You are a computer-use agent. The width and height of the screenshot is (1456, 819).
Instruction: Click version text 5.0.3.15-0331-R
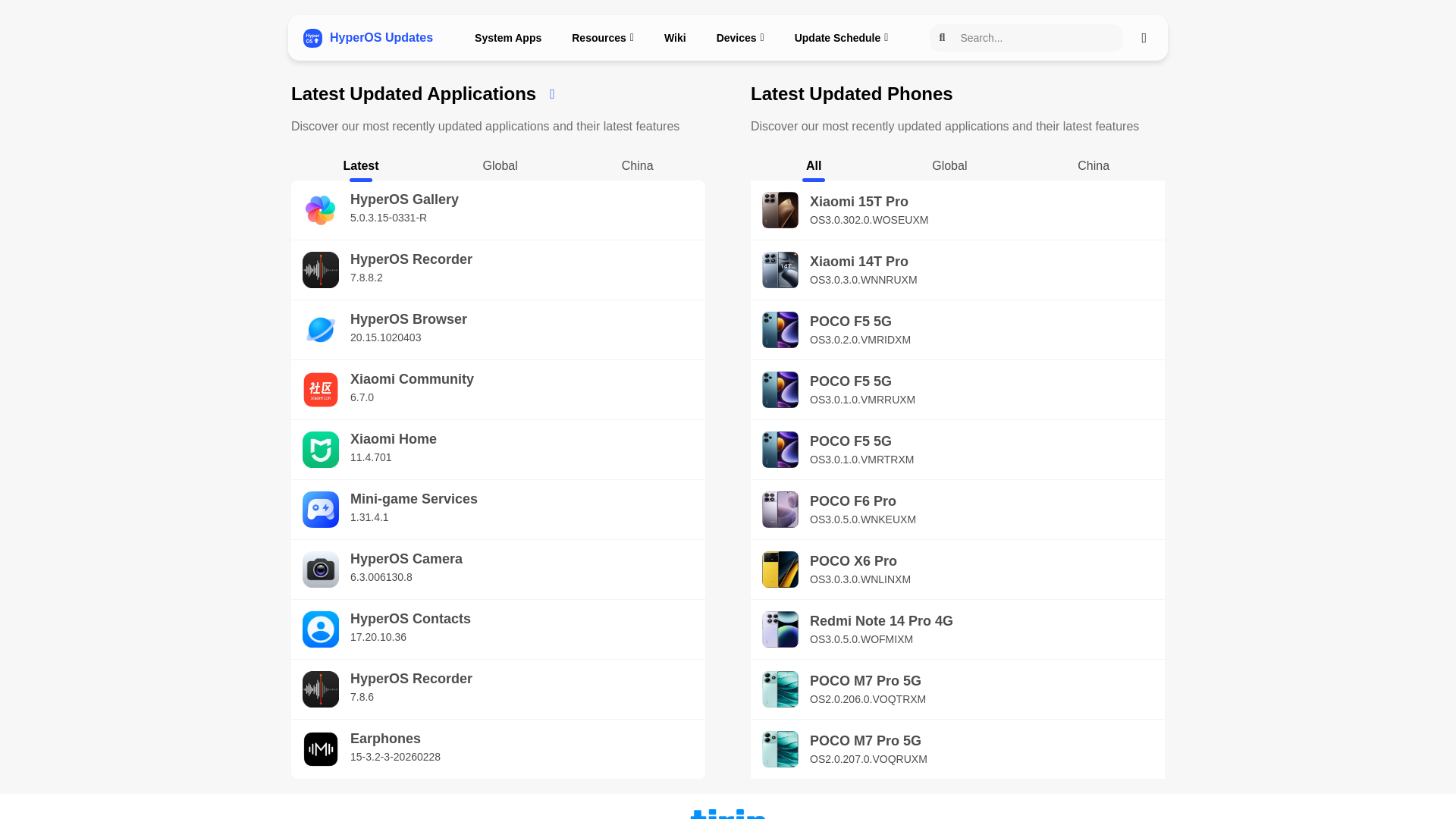point(388,218)
